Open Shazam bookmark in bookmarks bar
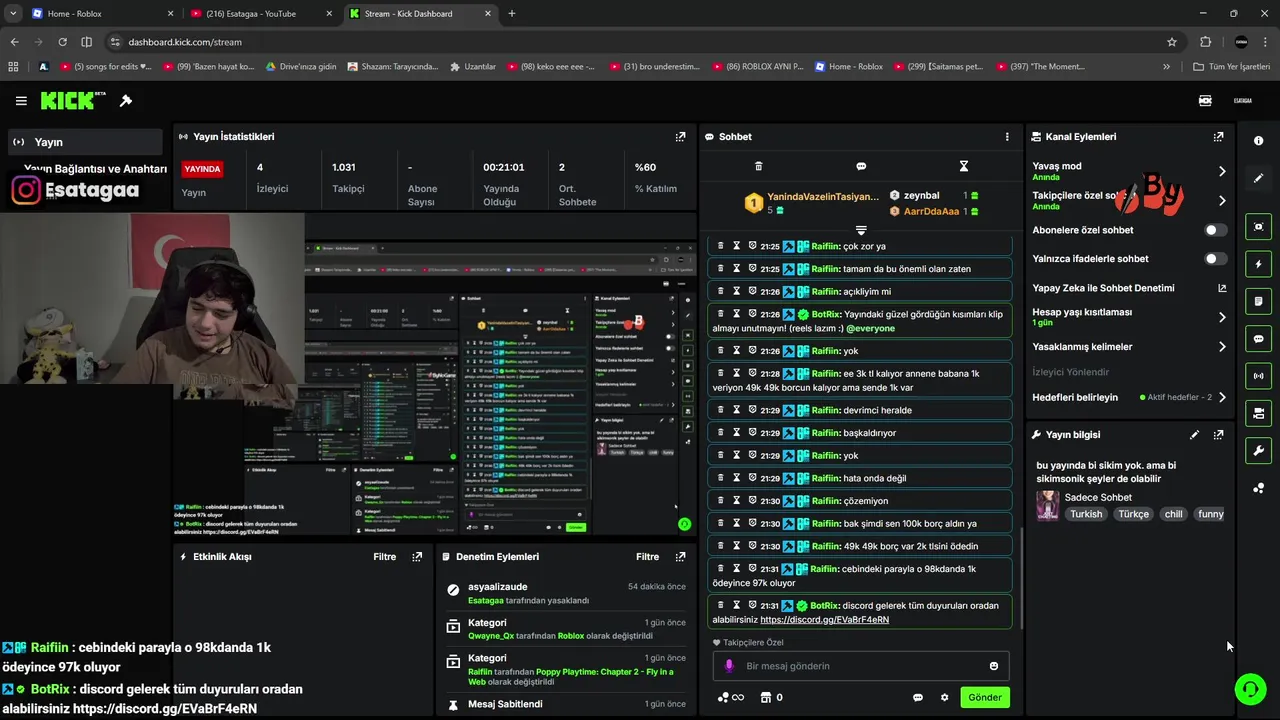The width and height of the screenshot is (1280, 720). pos(392,67)
